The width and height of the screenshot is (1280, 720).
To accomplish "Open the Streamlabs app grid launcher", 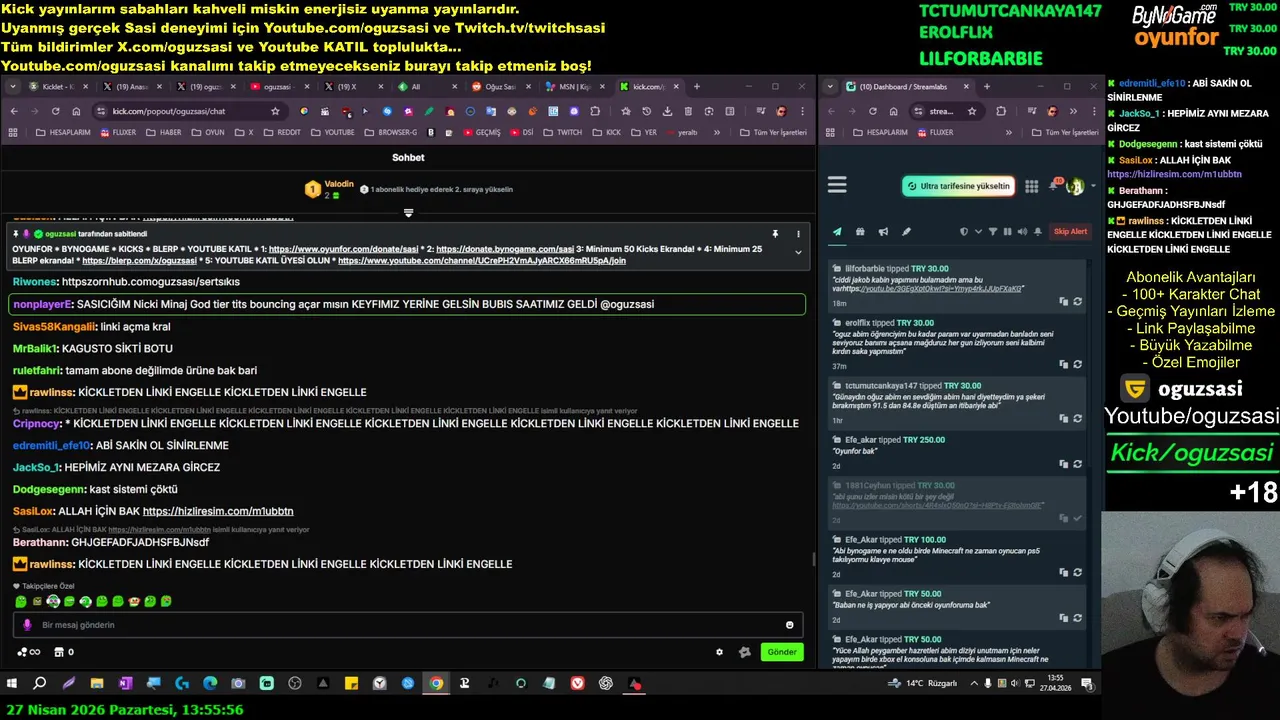I will (x=1031, y=186).
